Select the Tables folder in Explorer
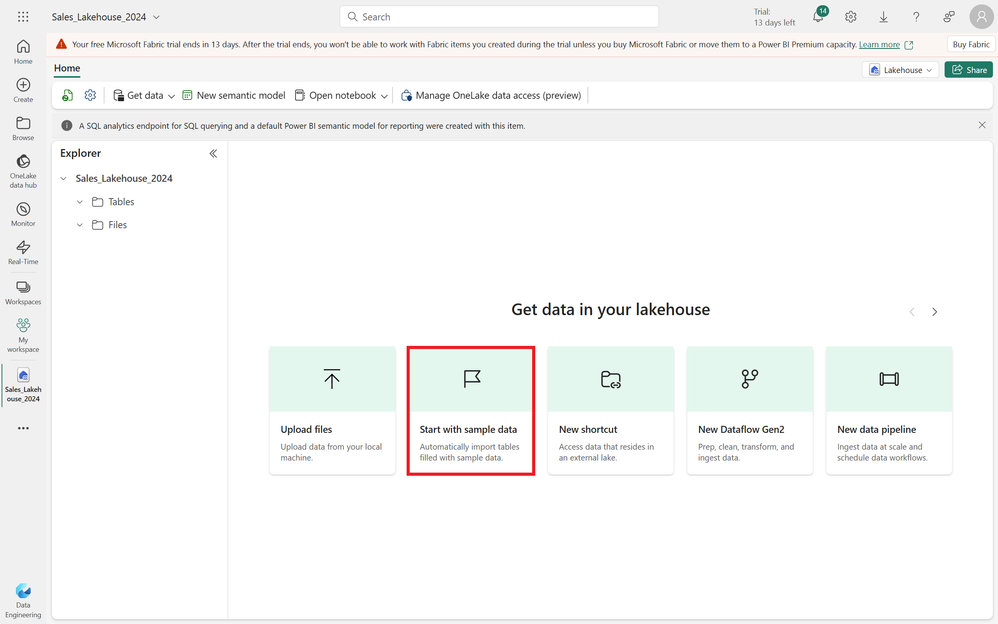The image size is (998, 624). pyautogui.click(x=121, y=202)
